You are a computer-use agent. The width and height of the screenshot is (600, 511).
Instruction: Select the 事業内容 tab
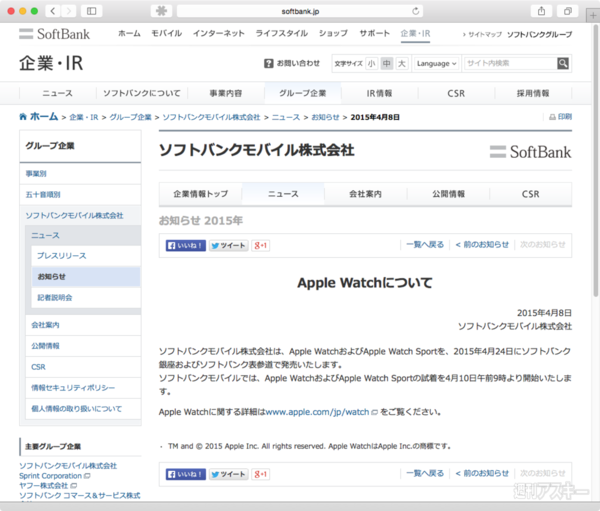point(226,93)
